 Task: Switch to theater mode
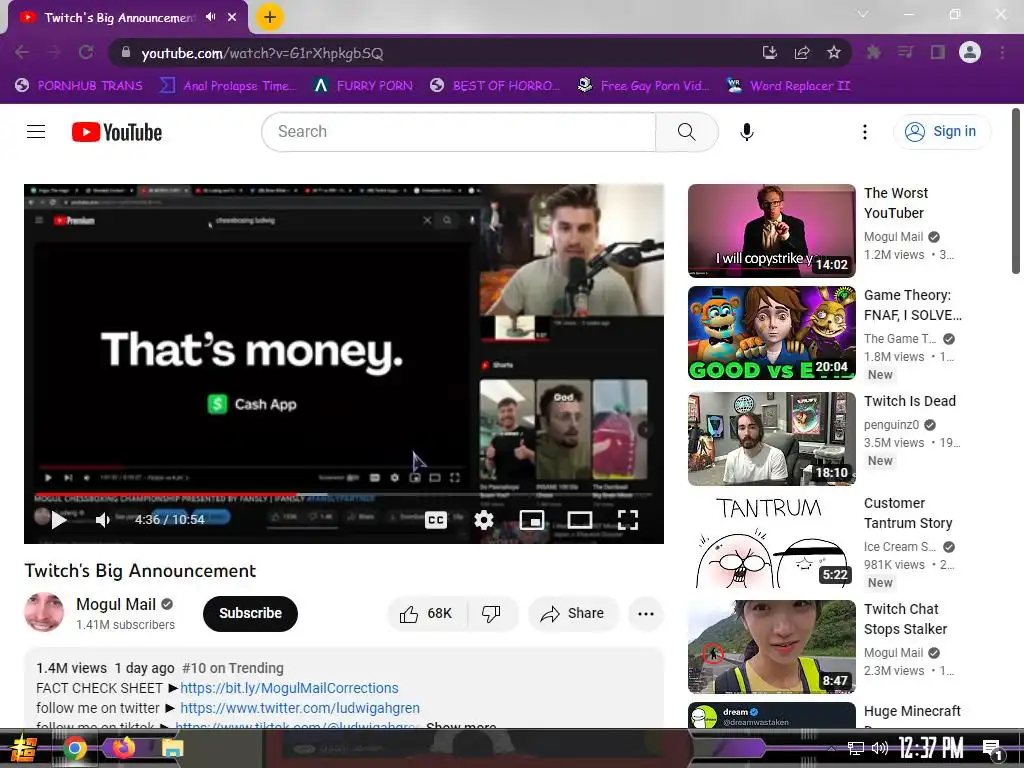point(579,520)
